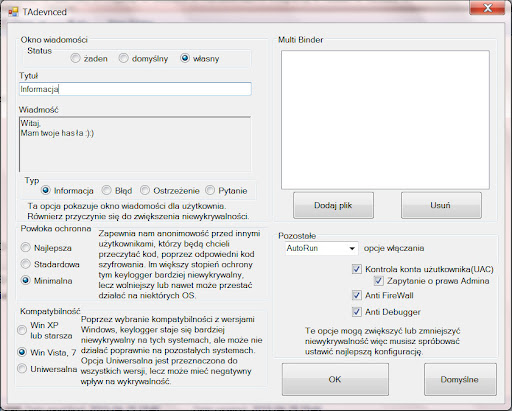Image resolution: width=512 pixels, height=411 pixels.
Task: Click into the Tytuł text field
Action: (x=135, y=89)
